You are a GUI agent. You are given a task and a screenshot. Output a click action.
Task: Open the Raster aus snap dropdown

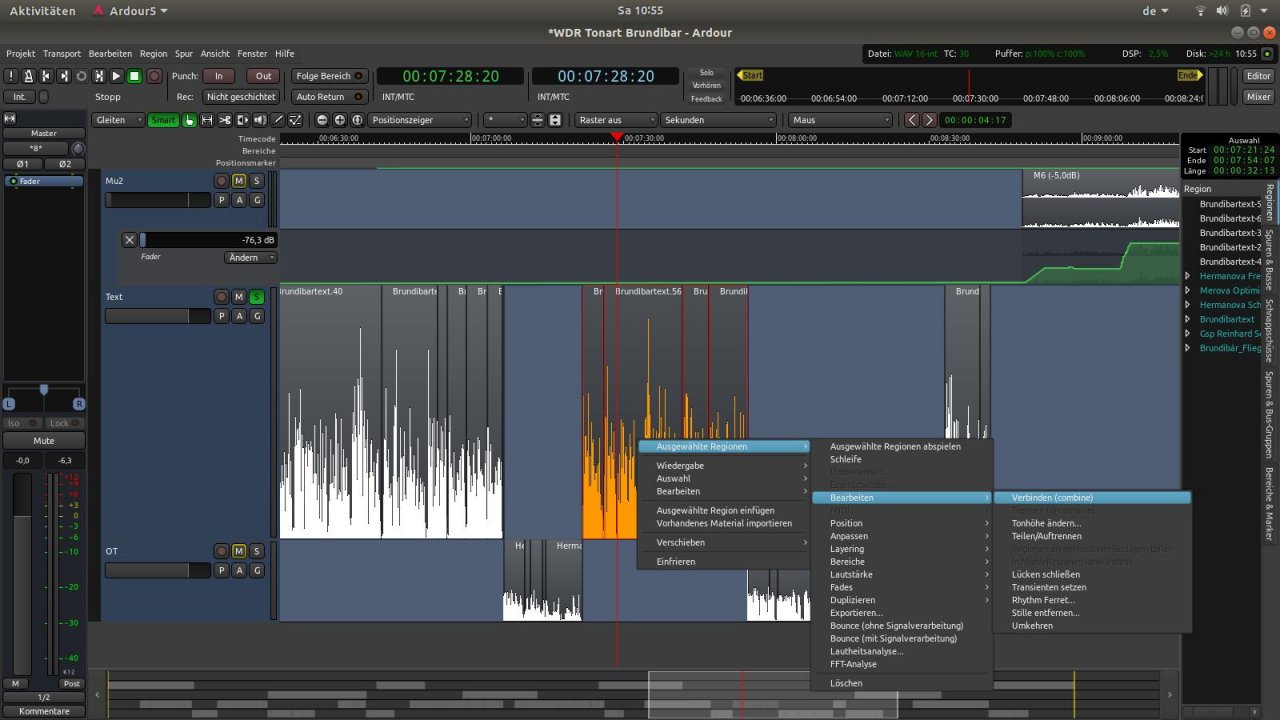click(616, 120)
